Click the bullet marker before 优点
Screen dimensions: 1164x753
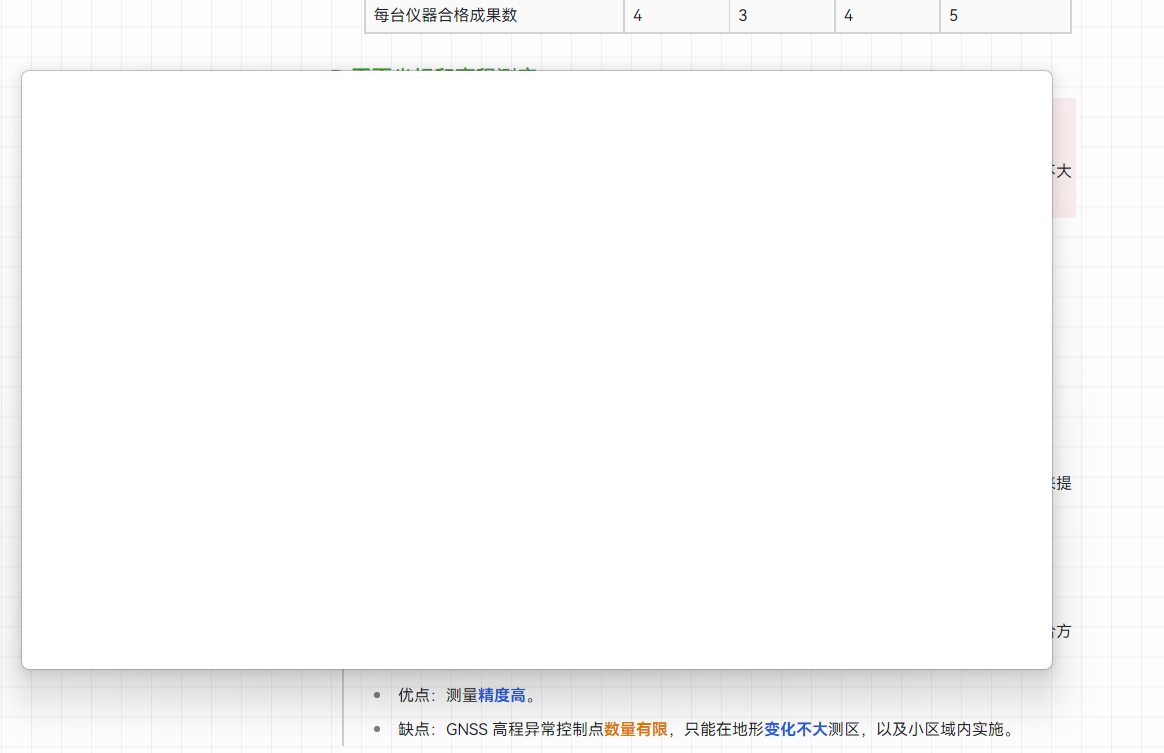coord(375,695)
